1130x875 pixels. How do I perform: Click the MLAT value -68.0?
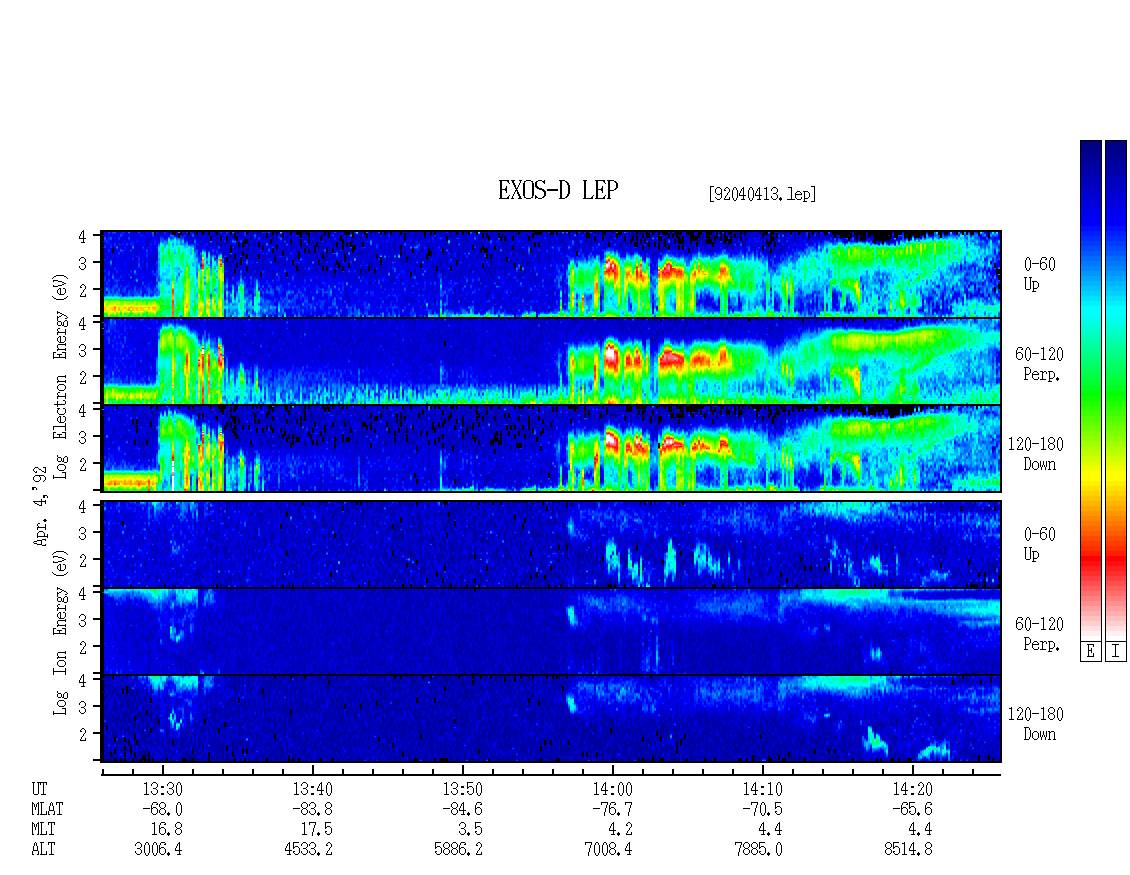click(162, 809)
